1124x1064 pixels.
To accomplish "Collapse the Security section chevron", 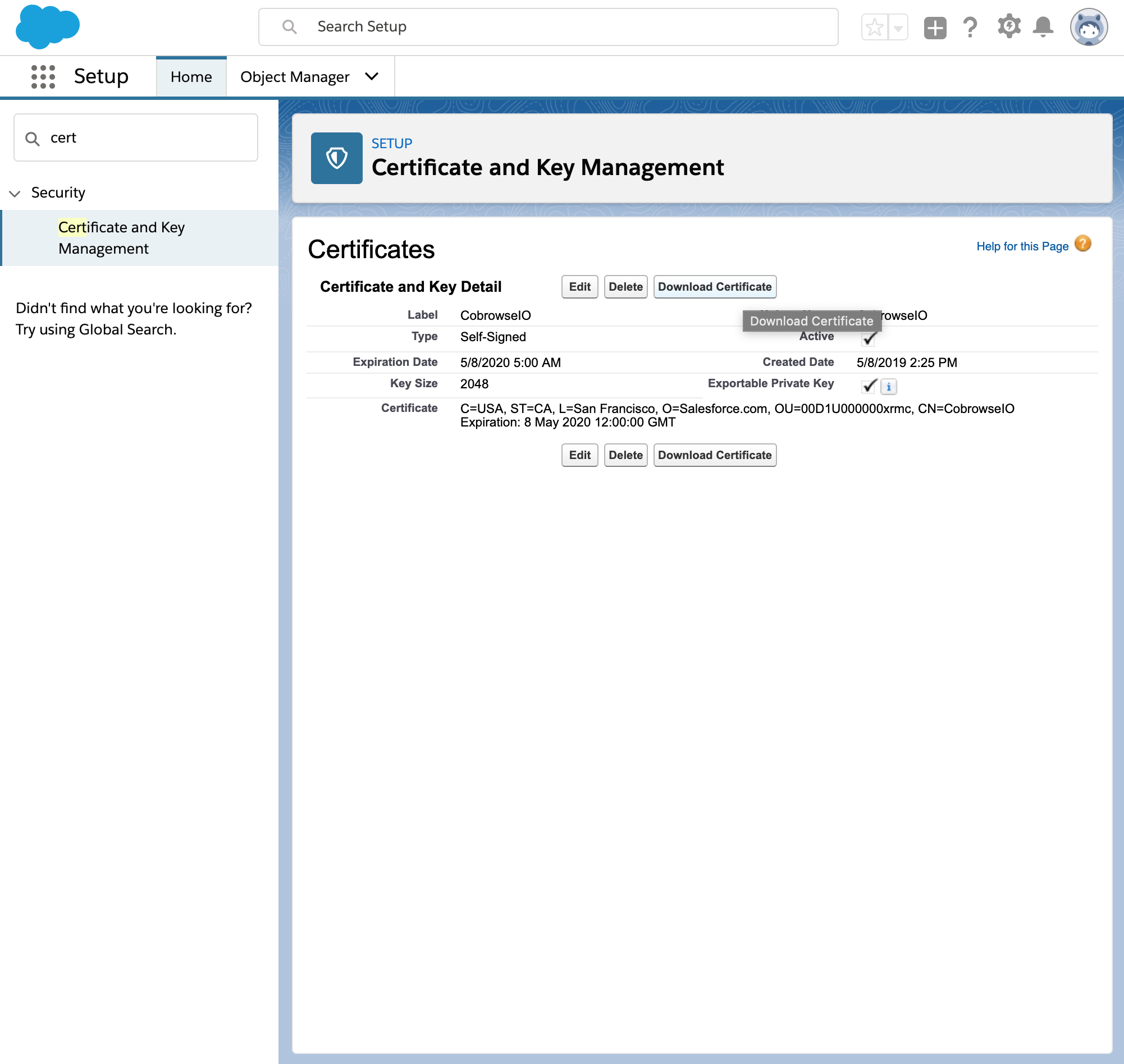I will click(15, 194).
